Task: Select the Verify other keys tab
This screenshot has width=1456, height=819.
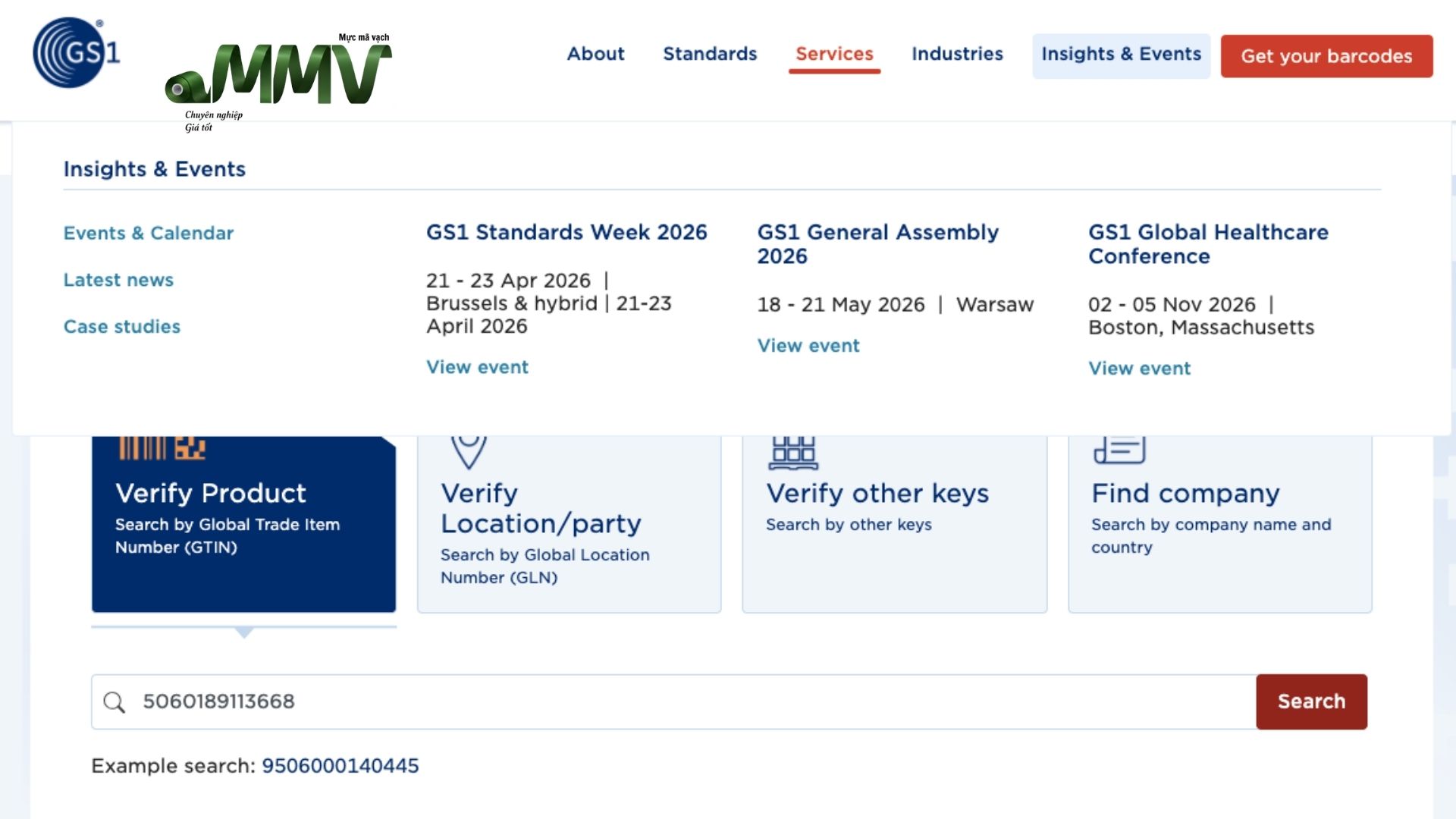Action: [895, 524]
